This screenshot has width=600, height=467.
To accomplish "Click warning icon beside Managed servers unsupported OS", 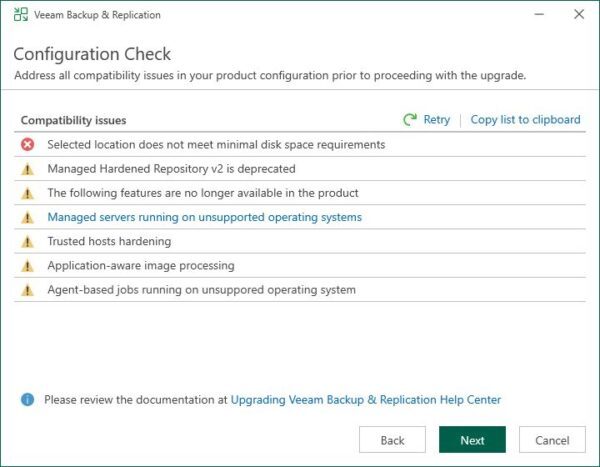I will coord(27,217).
